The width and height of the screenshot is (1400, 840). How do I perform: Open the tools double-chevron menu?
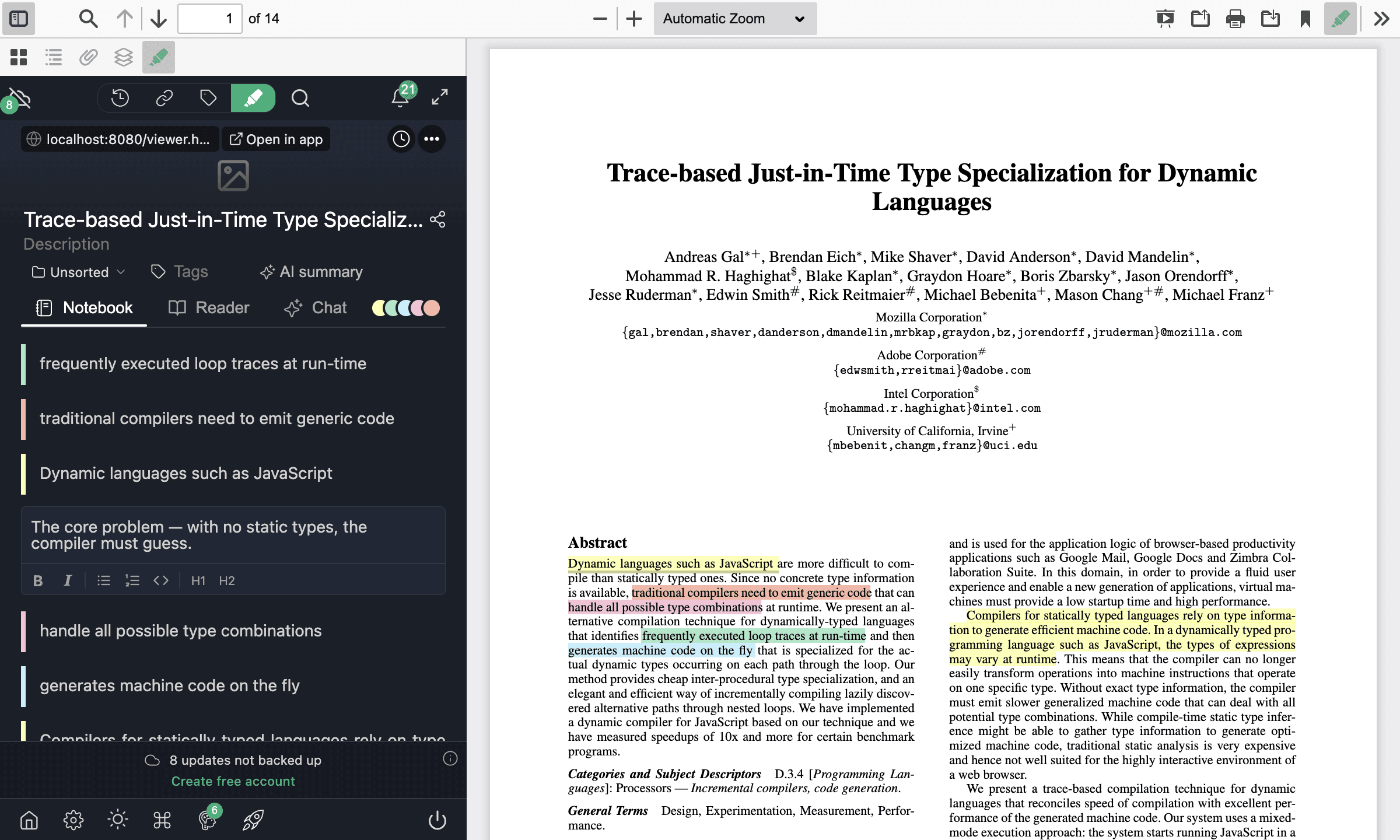pyautogui.click(x=1381, y=19)
